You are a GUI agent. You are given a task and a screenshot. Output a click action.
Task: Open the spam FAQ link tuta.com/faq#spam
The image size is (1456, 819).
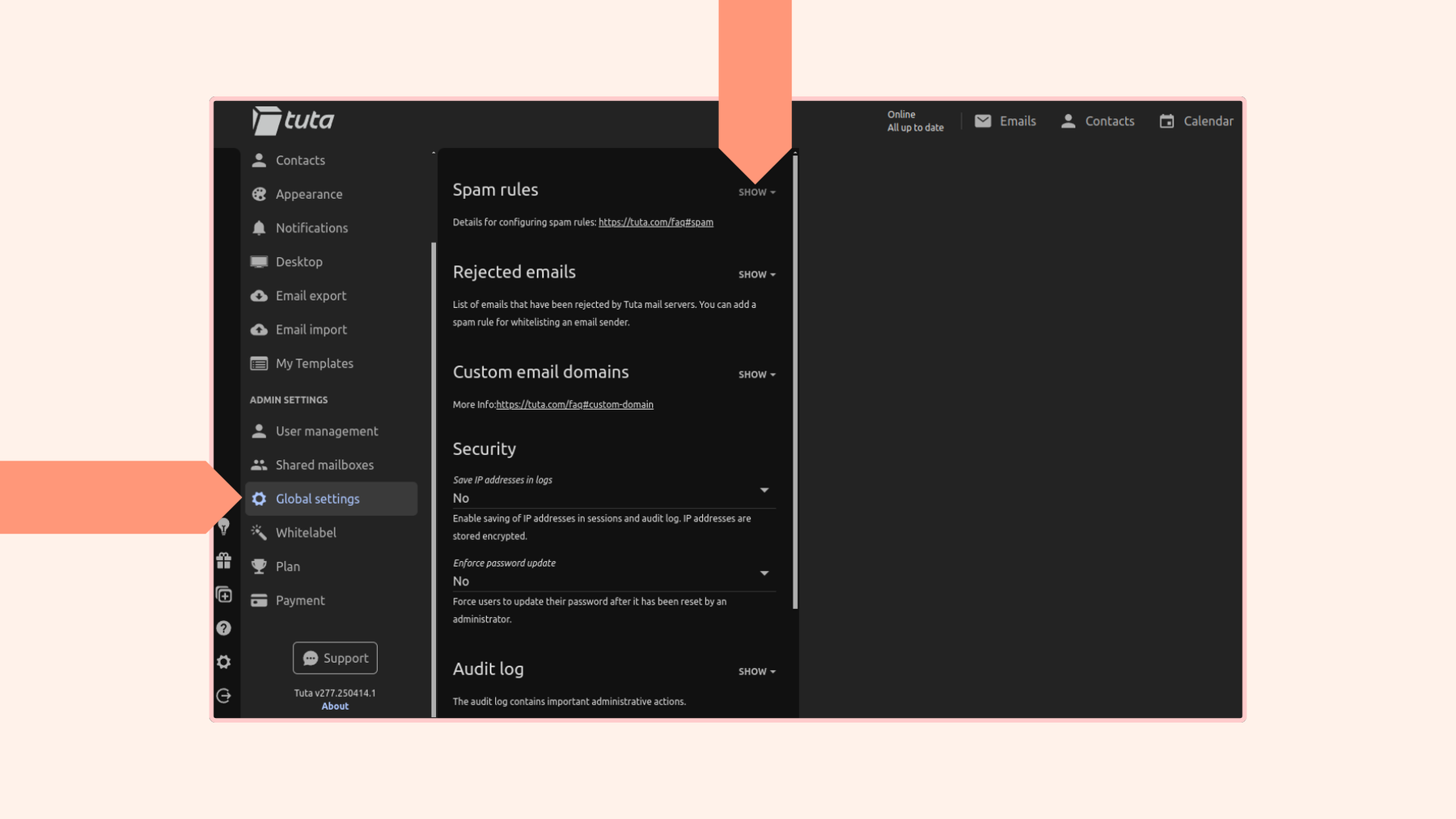656,222
